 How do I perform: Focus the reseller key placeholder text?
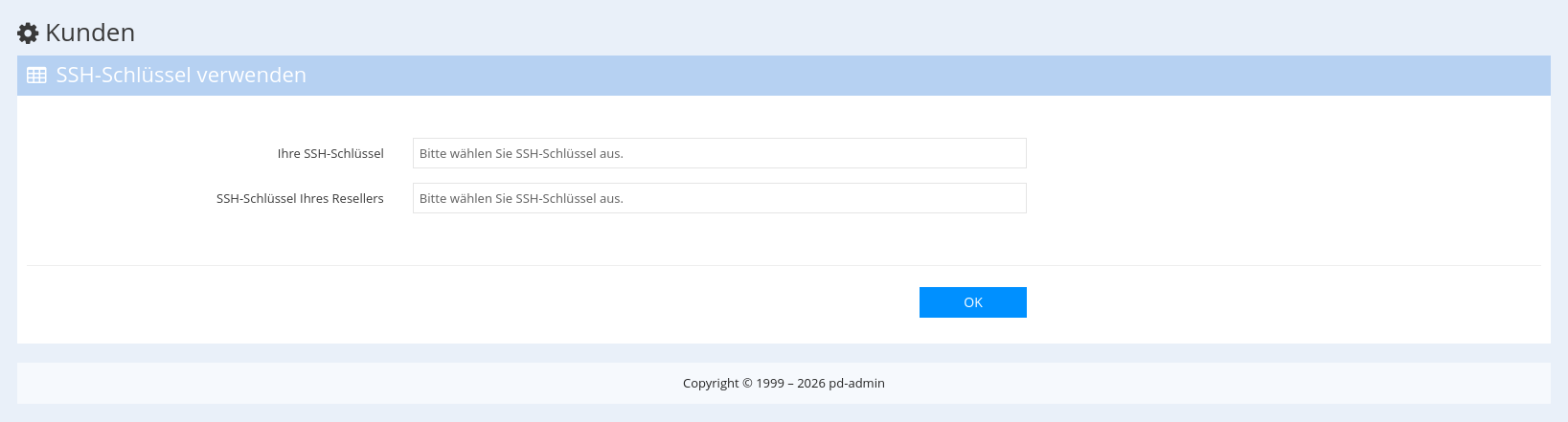tap(521, 198)
